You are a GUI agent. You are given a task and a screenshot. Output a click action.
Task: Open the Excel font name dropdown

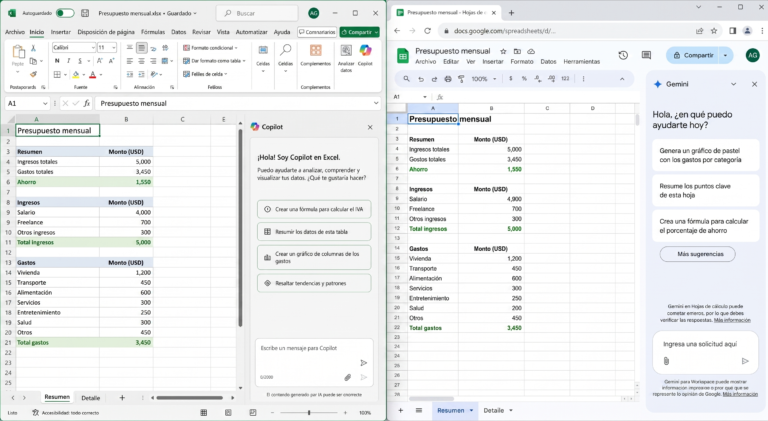pyautogui.click(x=93, y=47)
